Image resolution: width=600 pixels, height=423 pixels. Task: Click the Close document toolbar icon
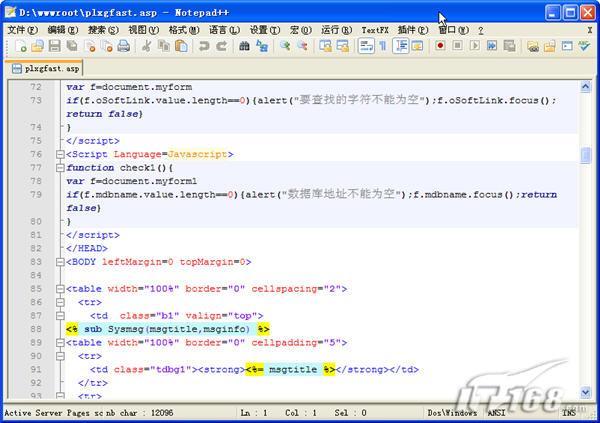[x=90, y=46]
